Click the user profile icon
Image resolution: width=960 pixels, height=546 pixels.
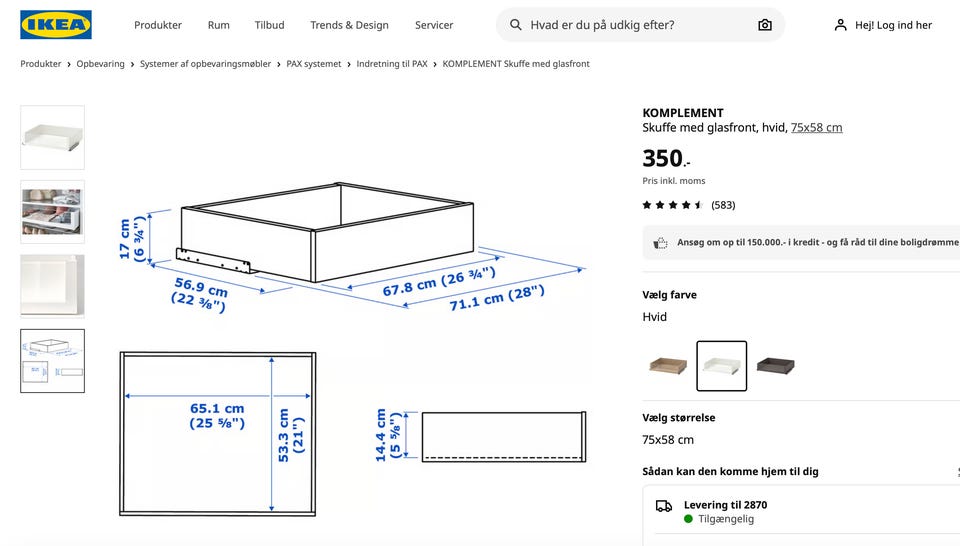click(840, 25)
